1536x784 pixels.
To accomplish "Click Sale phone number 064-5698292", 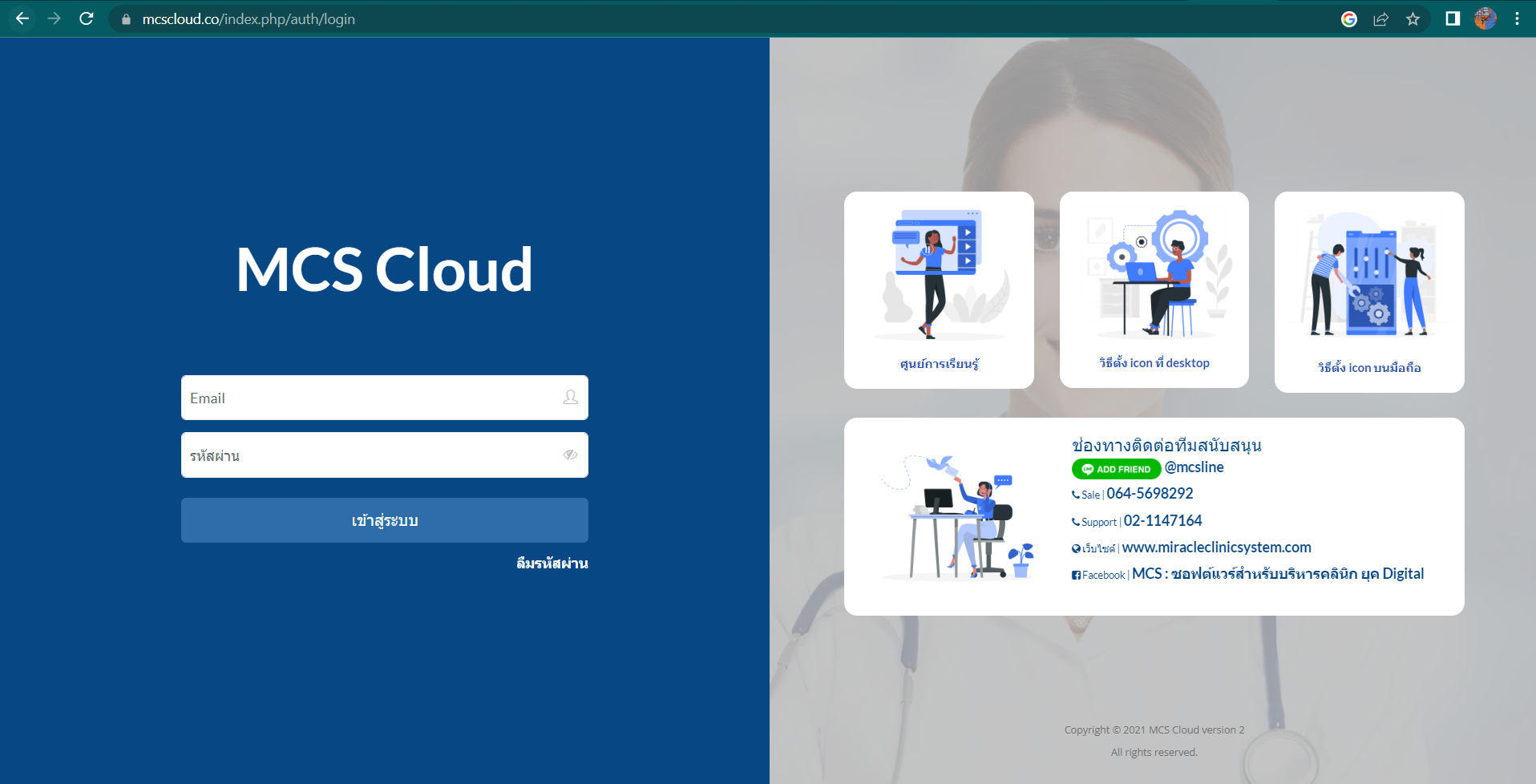I will [x=1150, y=494].
